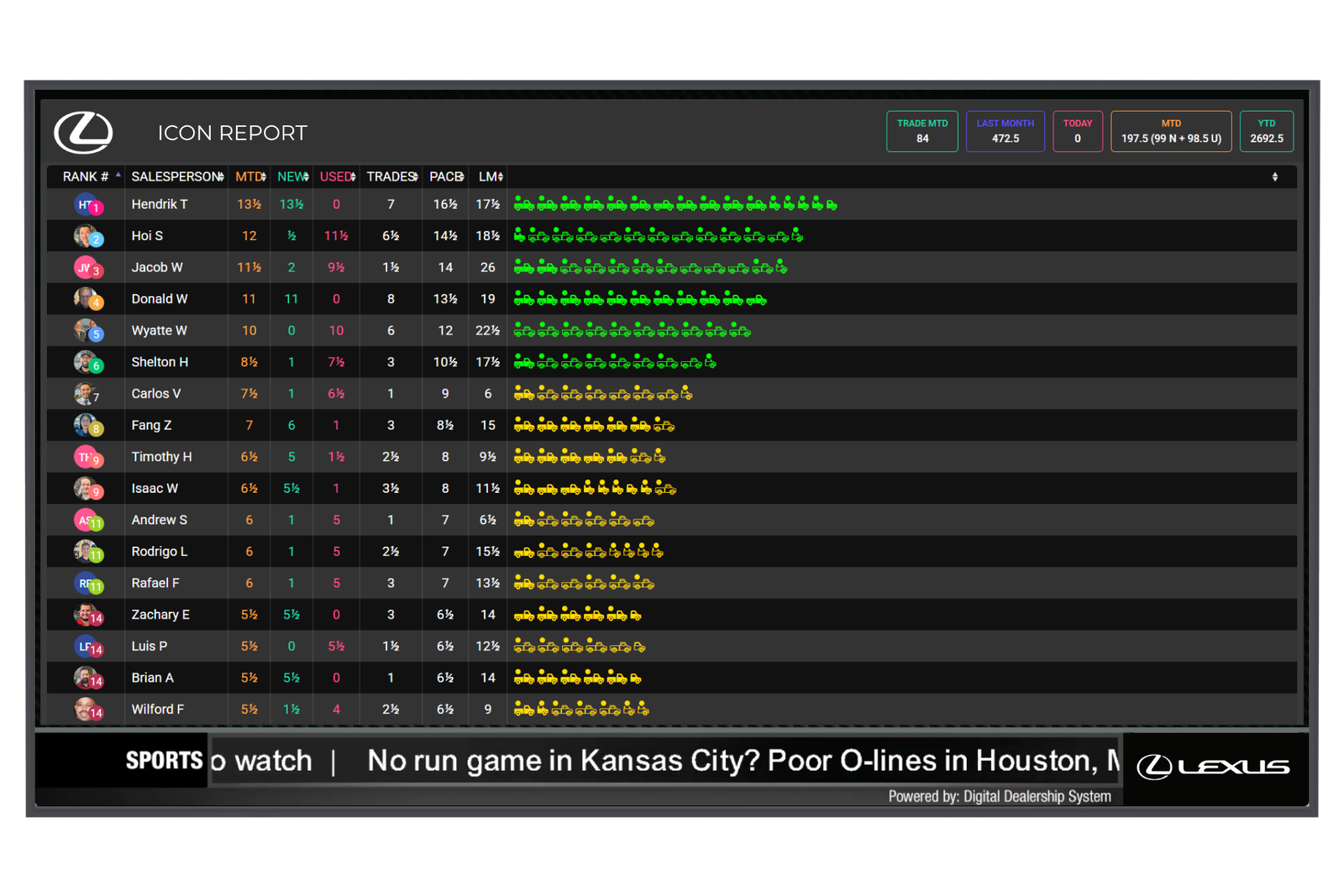Click Donald W's green car icons row

pyautogui.click(x=639, y=299)
